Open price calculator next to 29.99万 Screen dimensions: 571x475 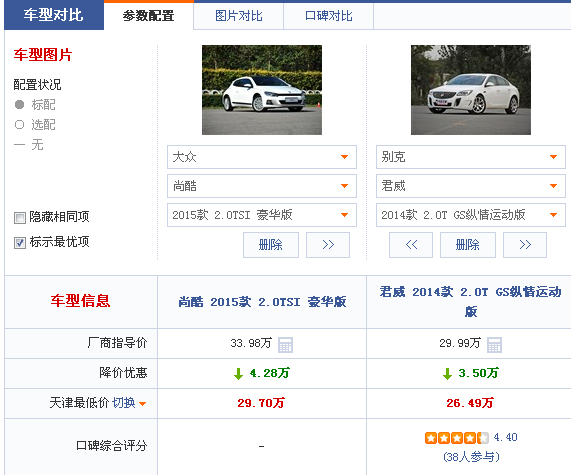tap(494, 345)
